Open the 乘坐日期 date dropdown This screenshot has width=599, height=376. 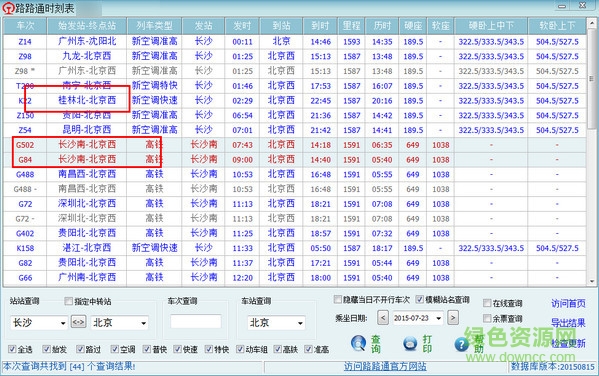pos(439,318)
